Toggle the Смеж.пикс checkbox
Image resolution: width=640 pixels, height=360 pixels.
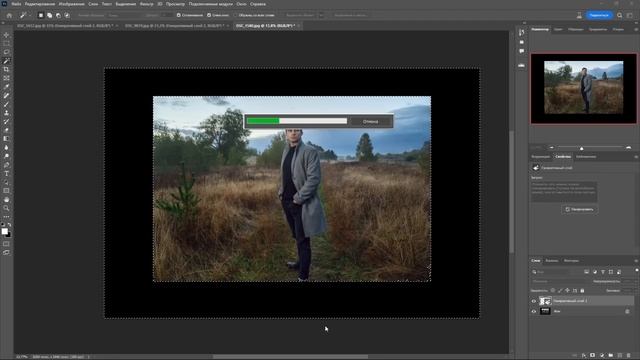(x=209, y=15)
